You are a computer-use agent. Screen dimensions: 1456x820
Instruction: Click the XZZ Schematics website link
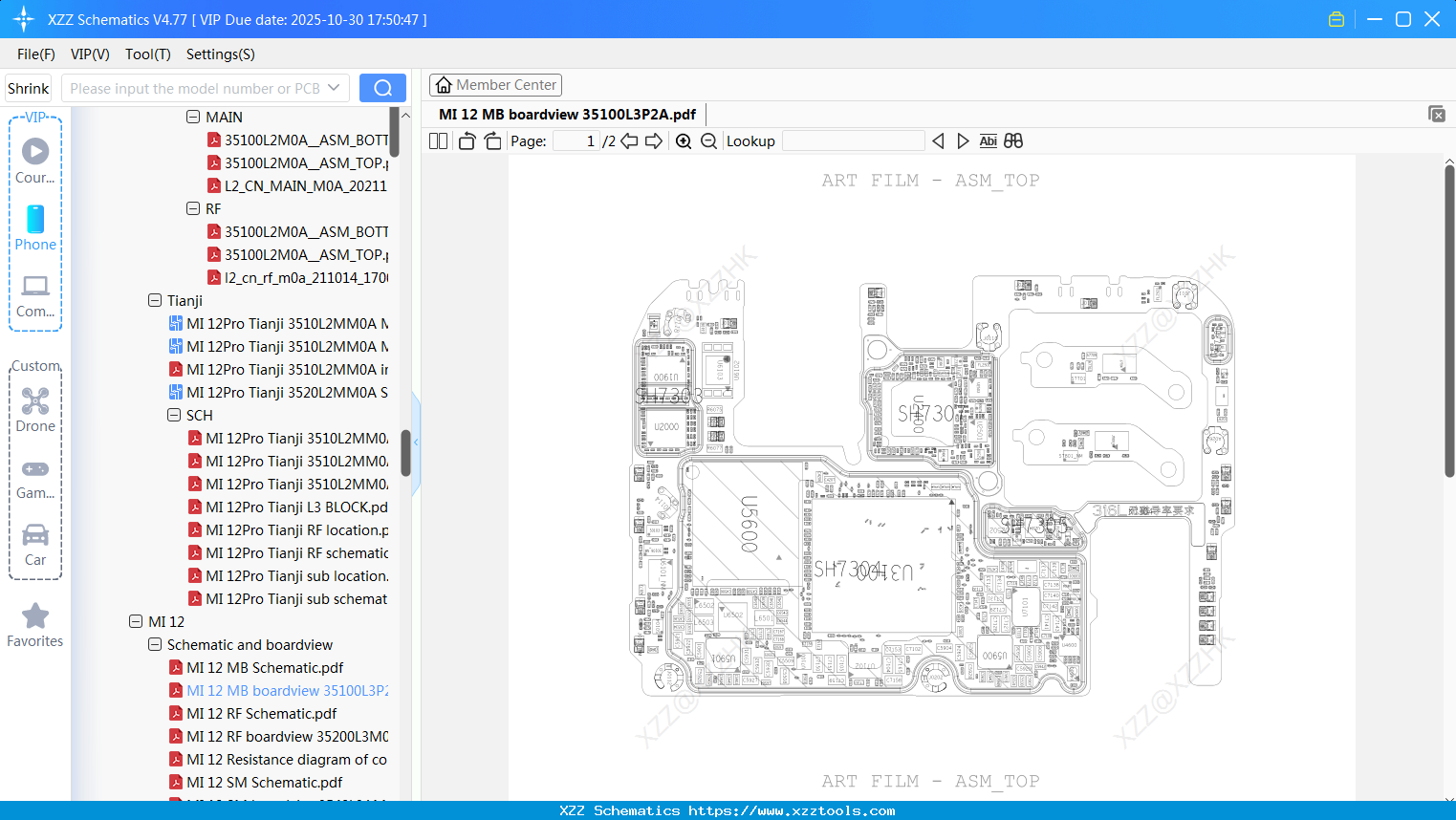pos(728,809)
